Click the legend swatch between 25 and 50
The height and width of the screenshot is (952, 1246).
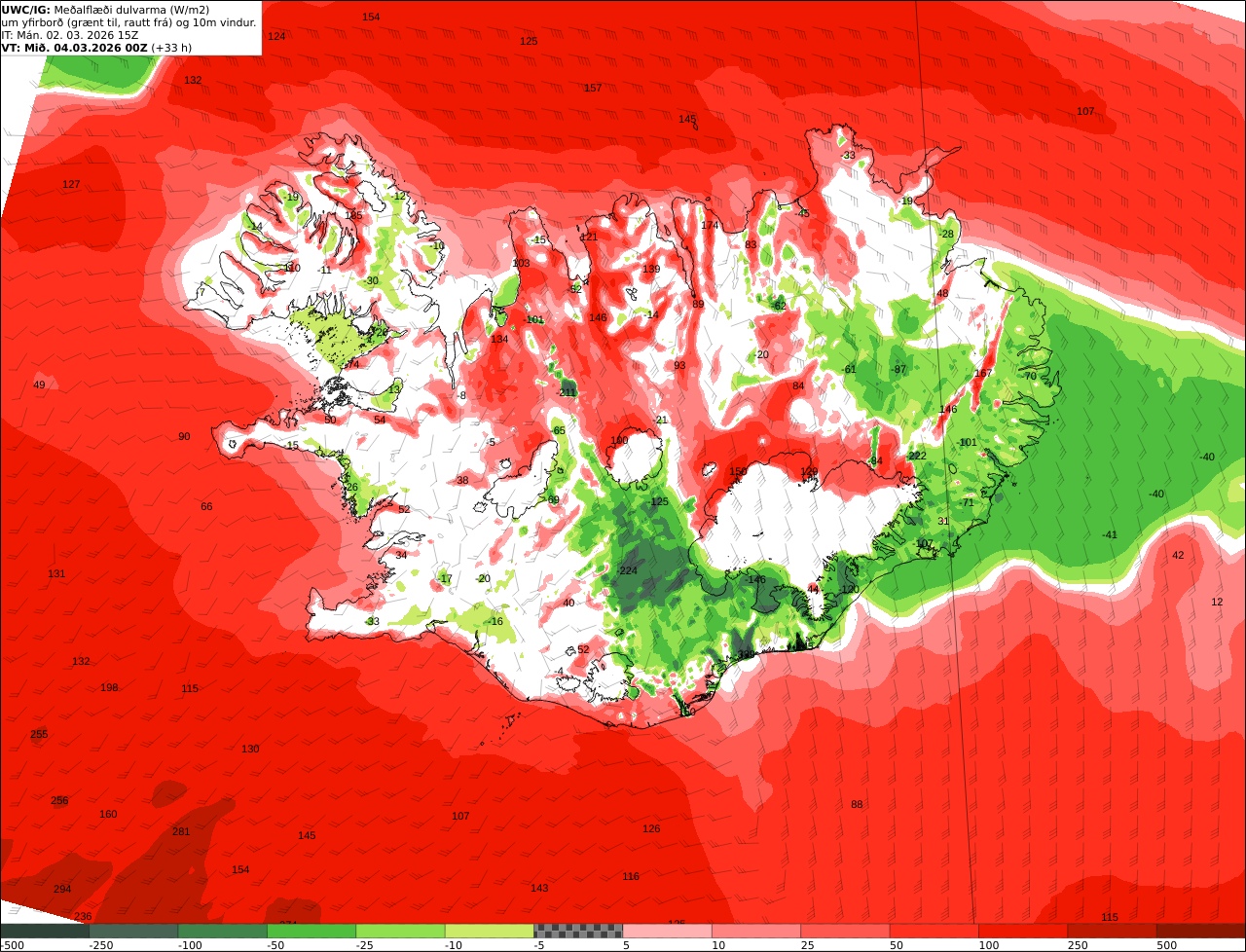click(844, 931)
